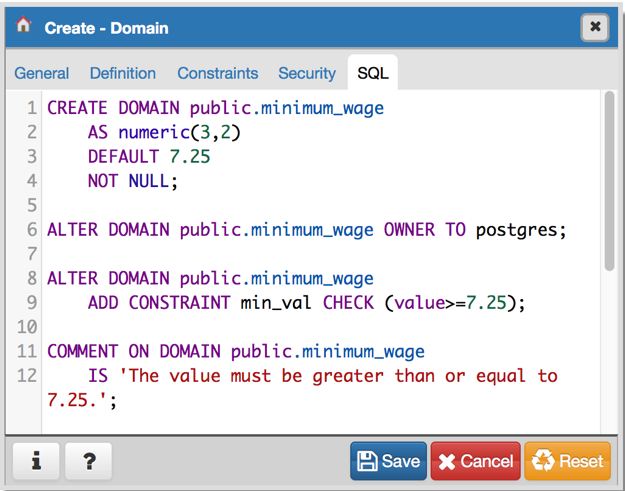Click line number 6 in the gutter
The height and width of the screenshot is (491, 625).
pyautogui.click(x=31, y=230)
